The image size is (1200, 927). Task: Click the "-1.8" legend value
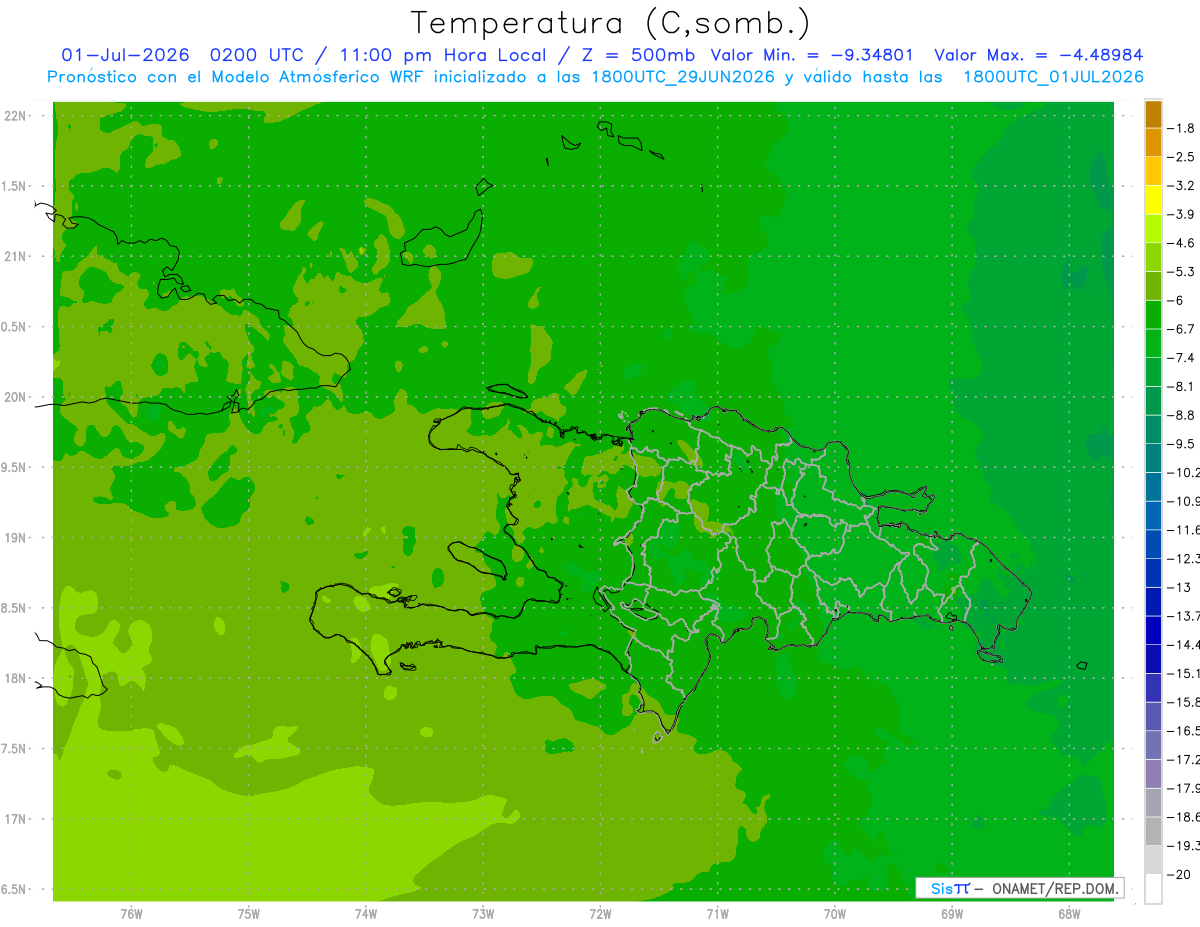tap(1181, 128)
